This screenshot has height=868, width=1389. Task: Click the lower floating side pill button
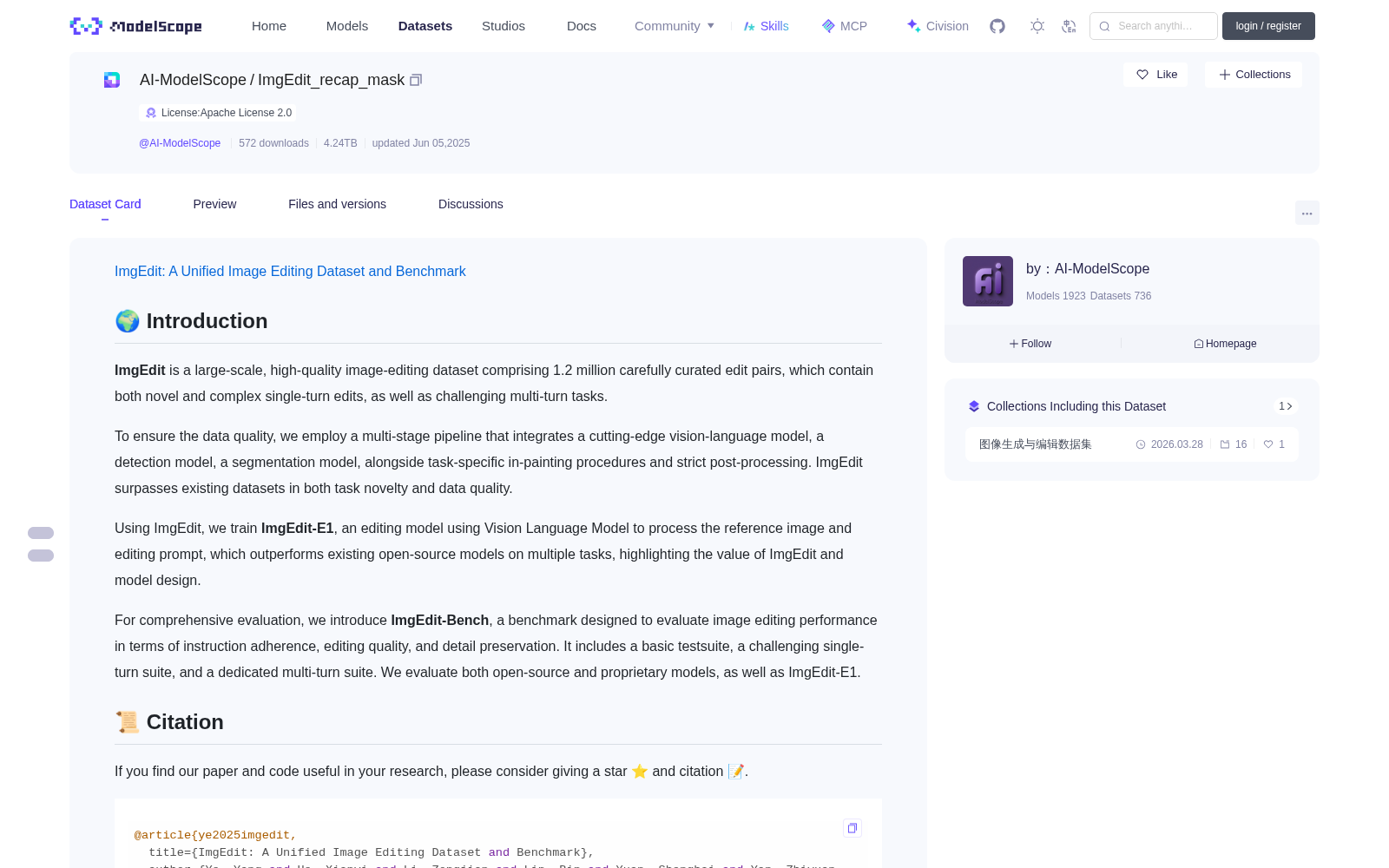[41, 556]
